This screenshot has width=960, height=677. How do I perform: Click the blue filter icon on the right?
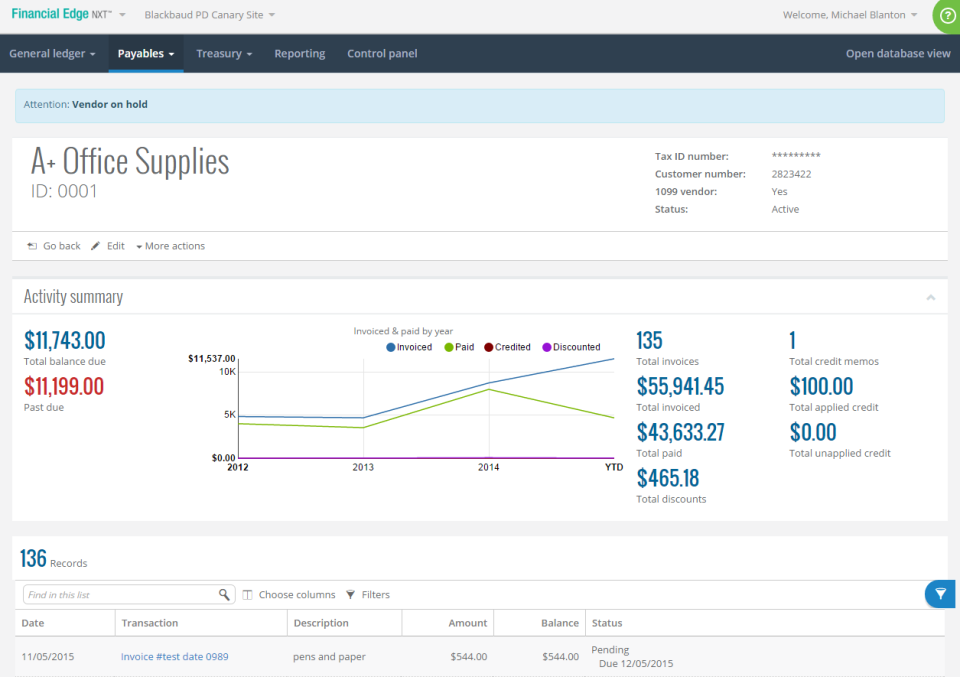click(x=940, y=593)
